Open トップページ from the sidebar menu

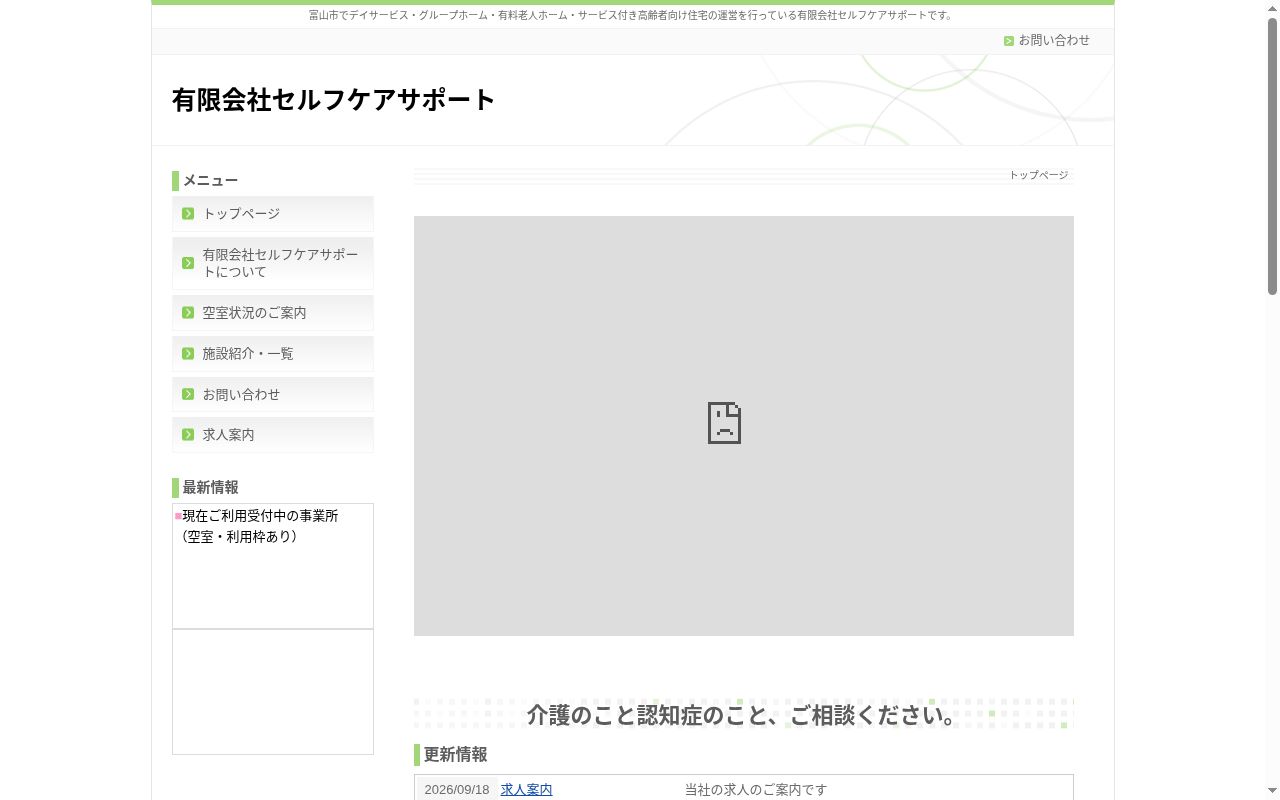[x=273, y=214]
